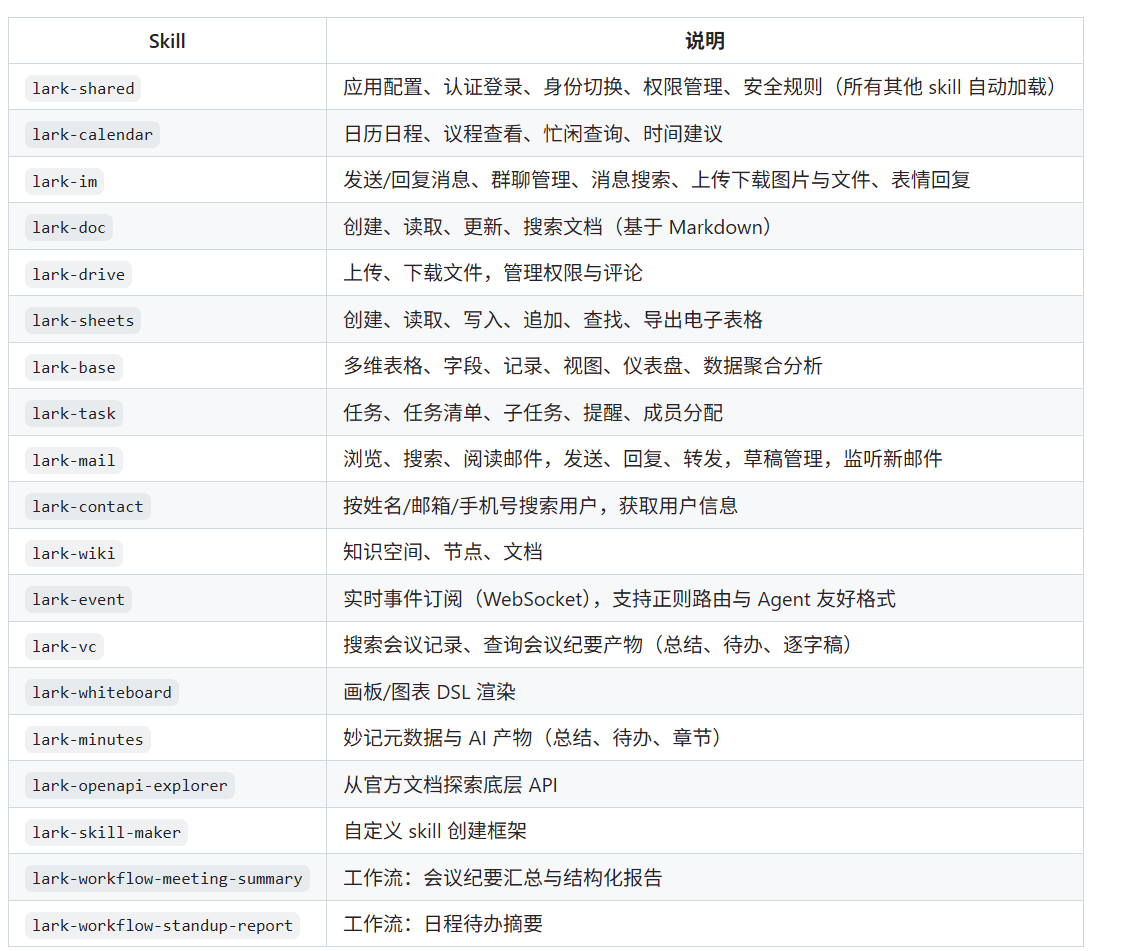Viewport: 1121px width, 951px height.
Task: Select the lark-whiteboard skill name
Action: 102,692
